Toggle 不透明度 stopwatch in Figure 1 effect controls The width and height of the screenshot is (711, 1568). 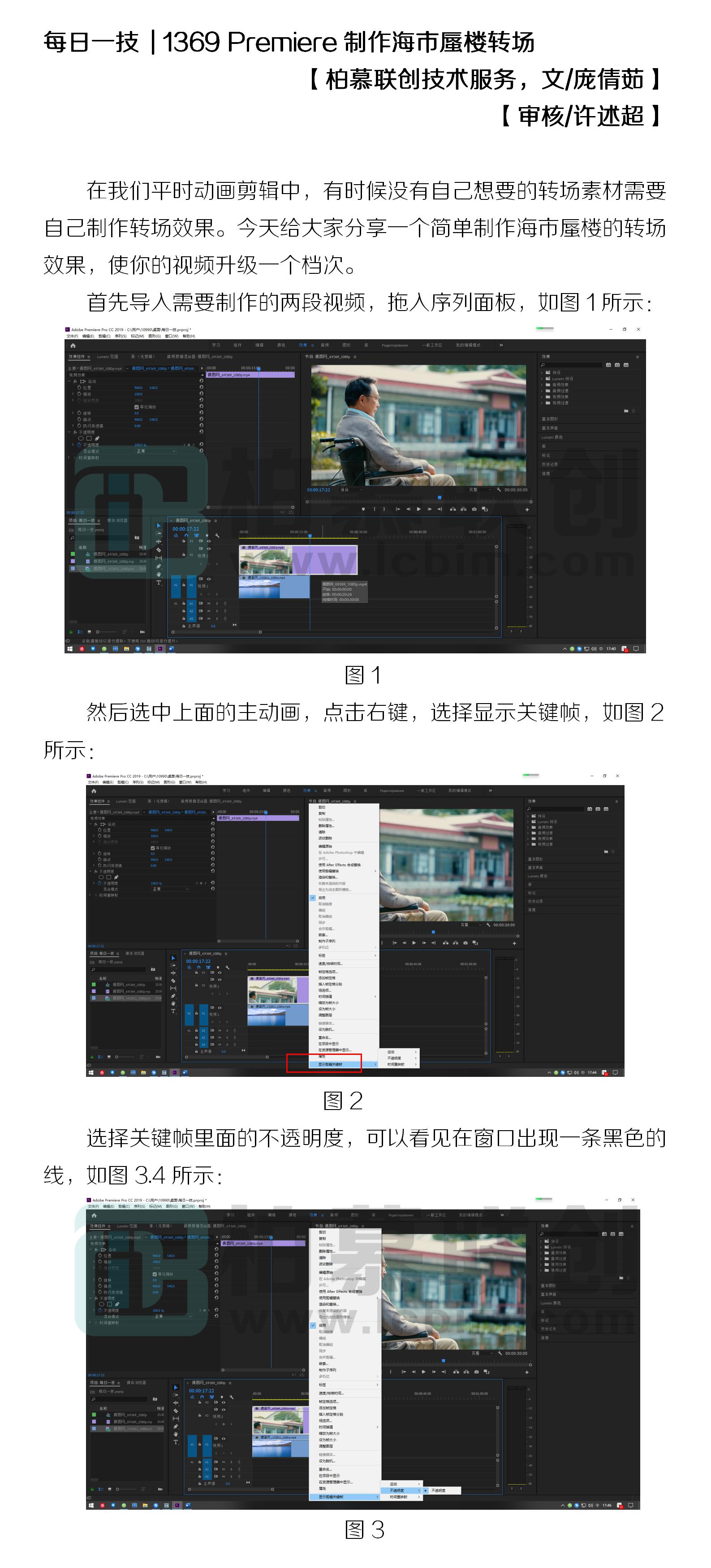coord(80,445)
